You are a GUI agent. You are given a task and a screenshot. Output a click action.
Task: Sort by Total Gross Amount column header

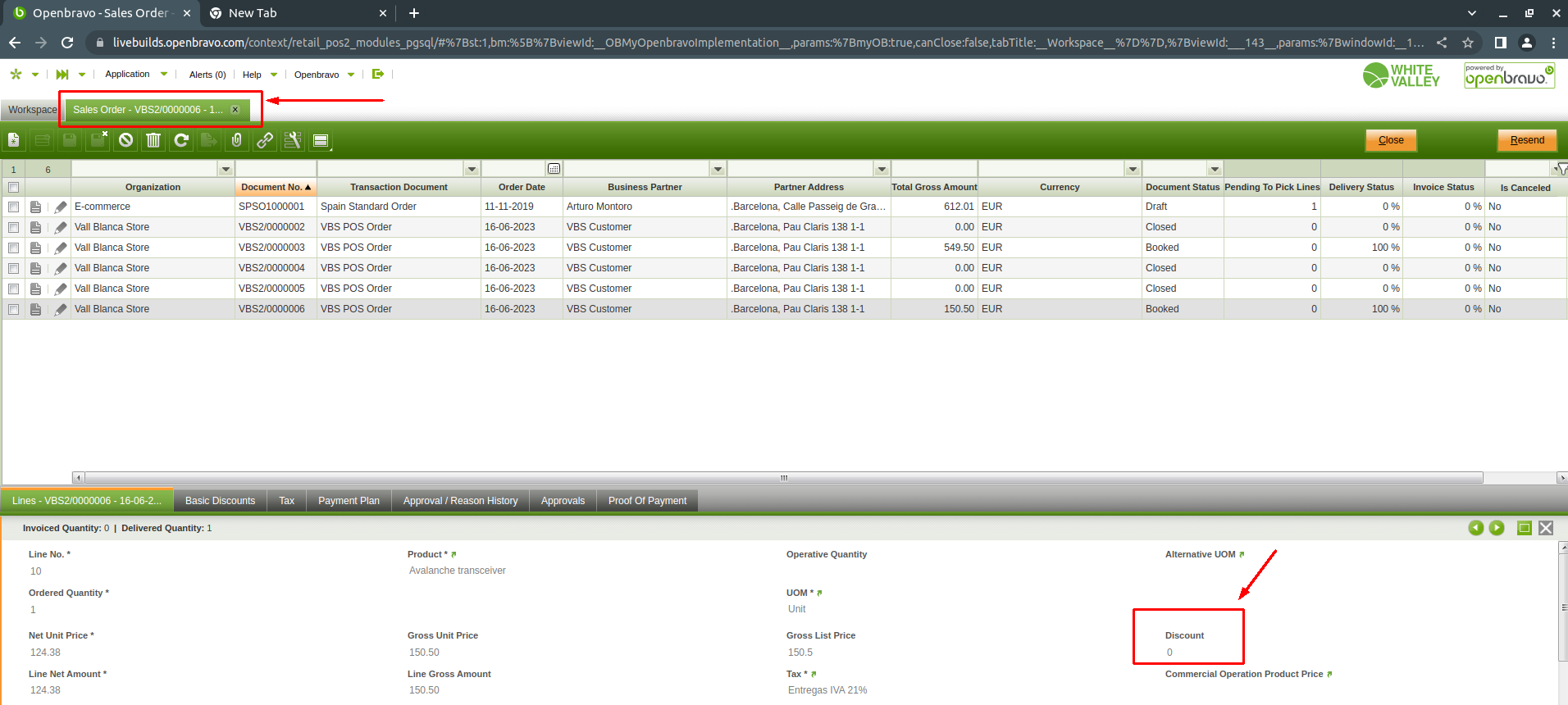(934, 187)
